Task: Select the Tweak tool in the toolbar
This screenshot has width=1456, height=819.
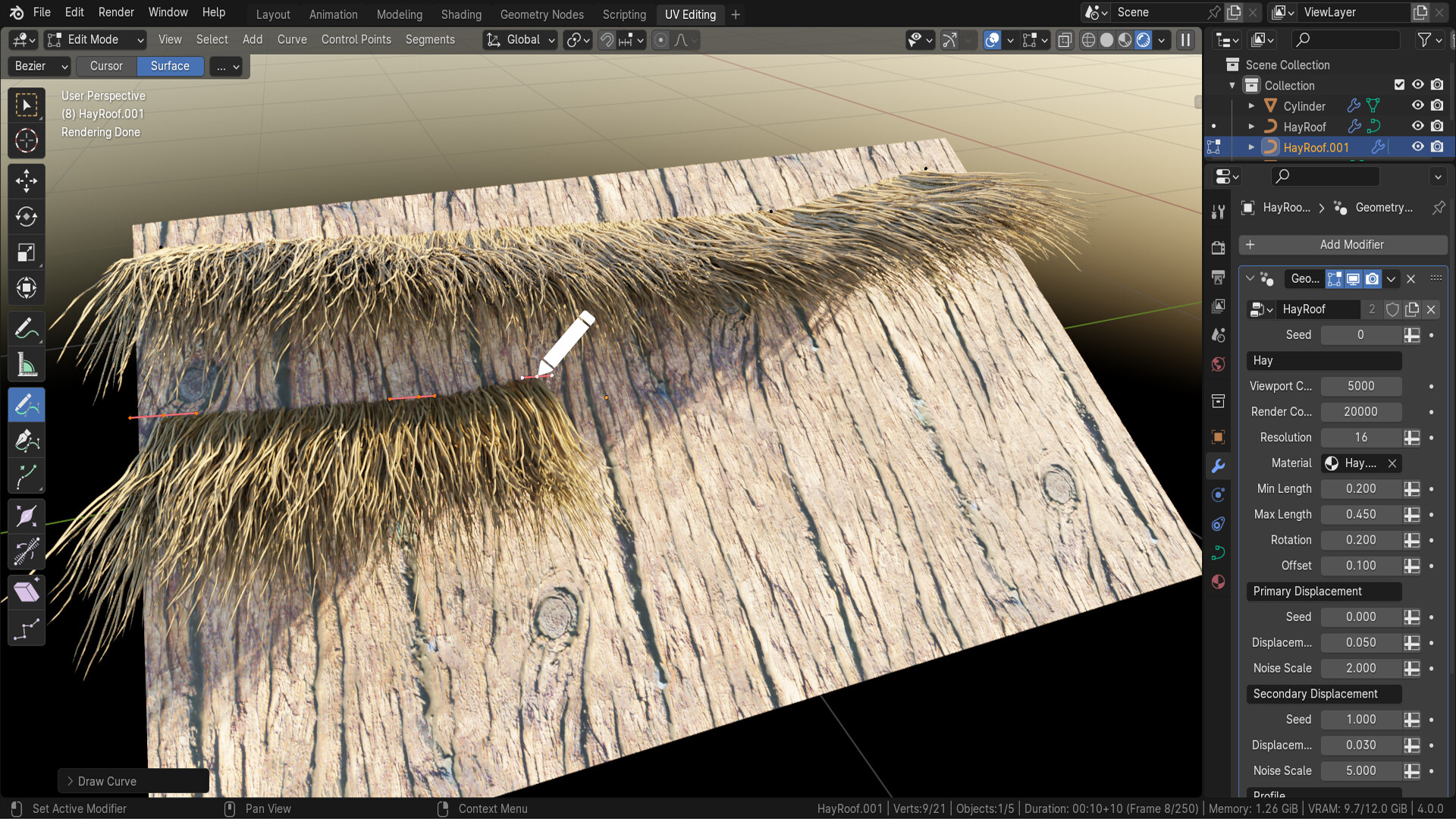Action: 27,105
